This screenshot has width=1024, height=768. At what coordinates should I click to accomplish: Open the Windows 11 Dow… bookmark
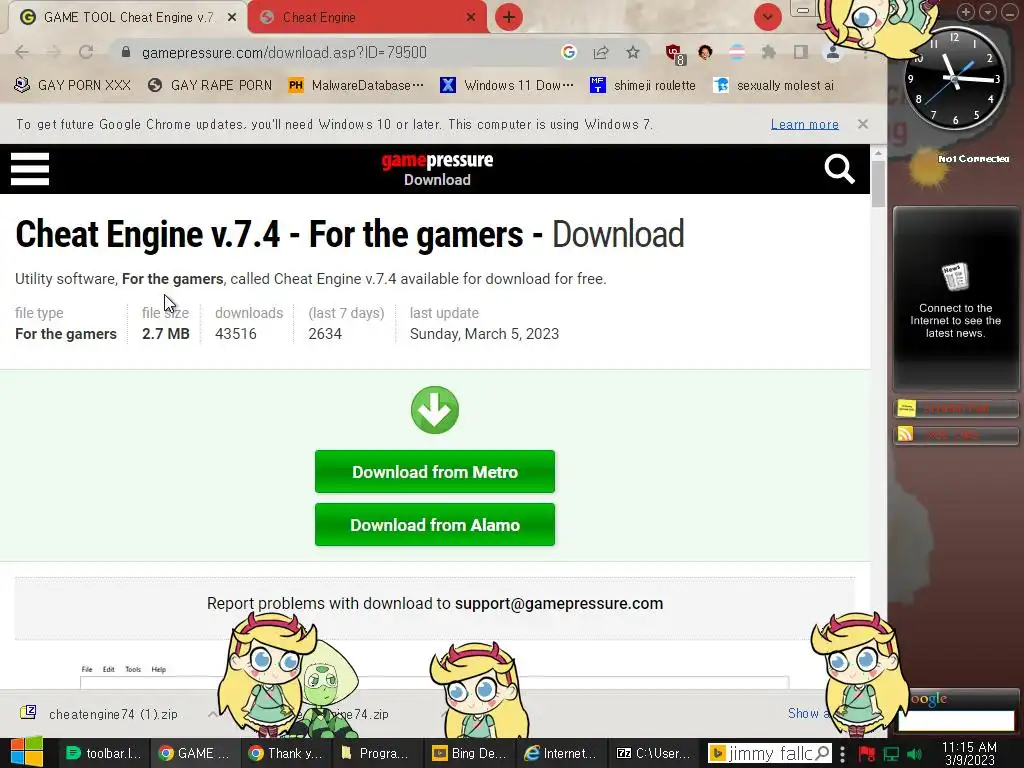(x=507, y=85)
